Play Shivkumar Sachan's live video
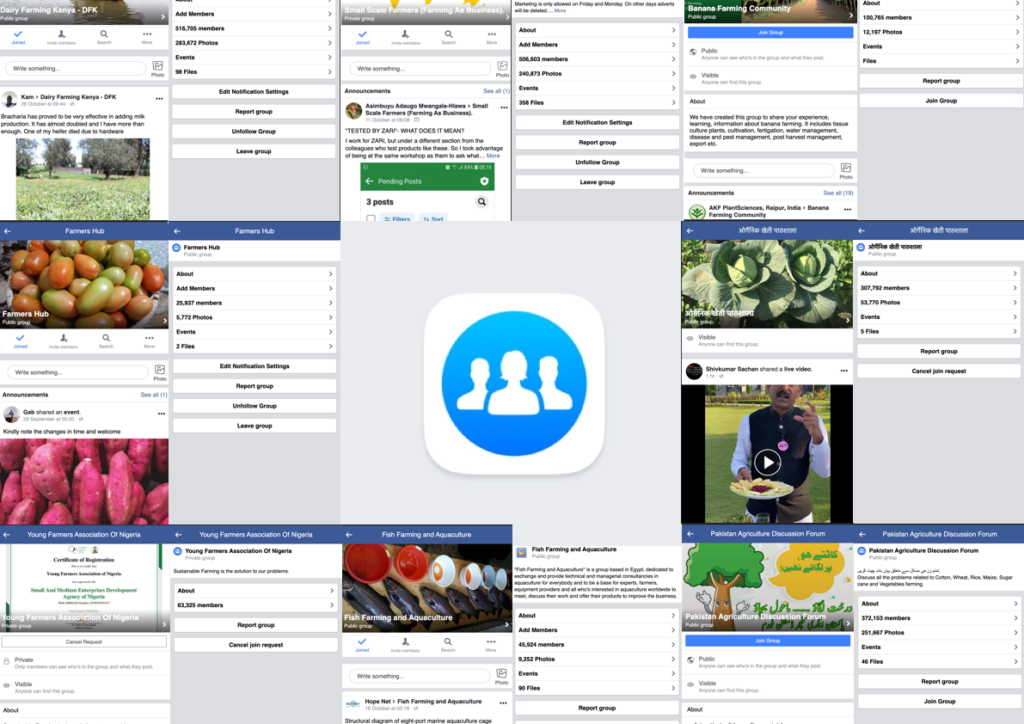The height and width of the screenshot is (724, 1024). (x=767, y=463)
